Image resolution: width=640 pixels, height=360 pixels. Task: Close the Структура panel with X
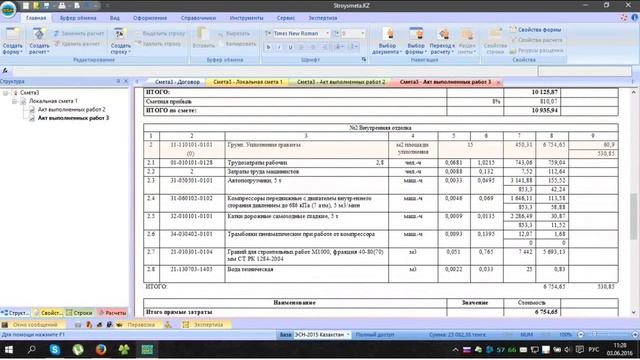pyautogui.click(x=126, y=81)
